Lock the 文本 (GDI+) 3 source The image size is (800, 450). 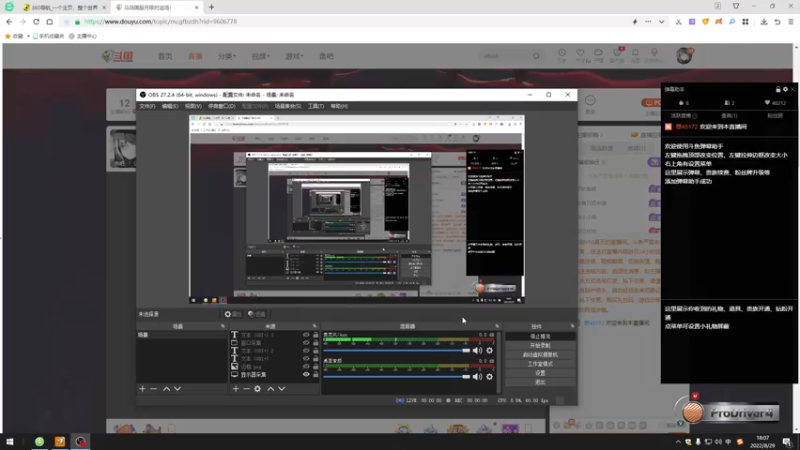tap(315, 335)
